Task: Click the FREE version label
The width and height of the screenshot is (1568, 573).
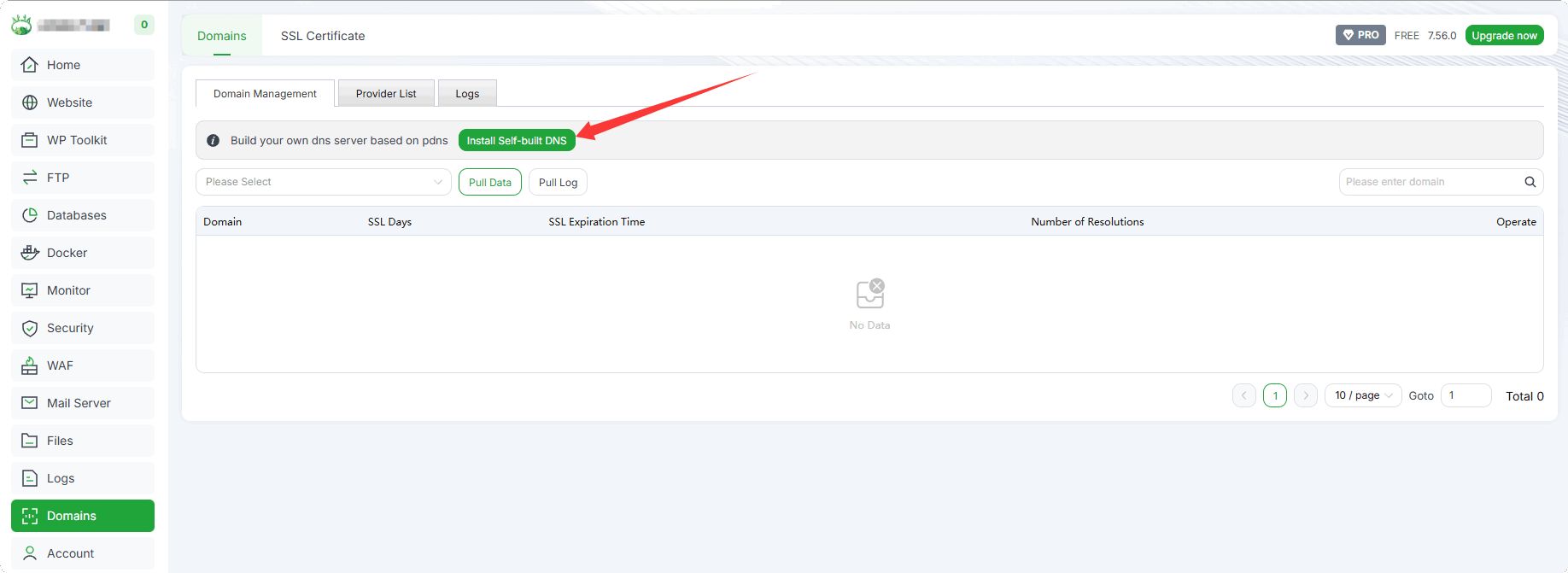Action: tap(1407, 36)
